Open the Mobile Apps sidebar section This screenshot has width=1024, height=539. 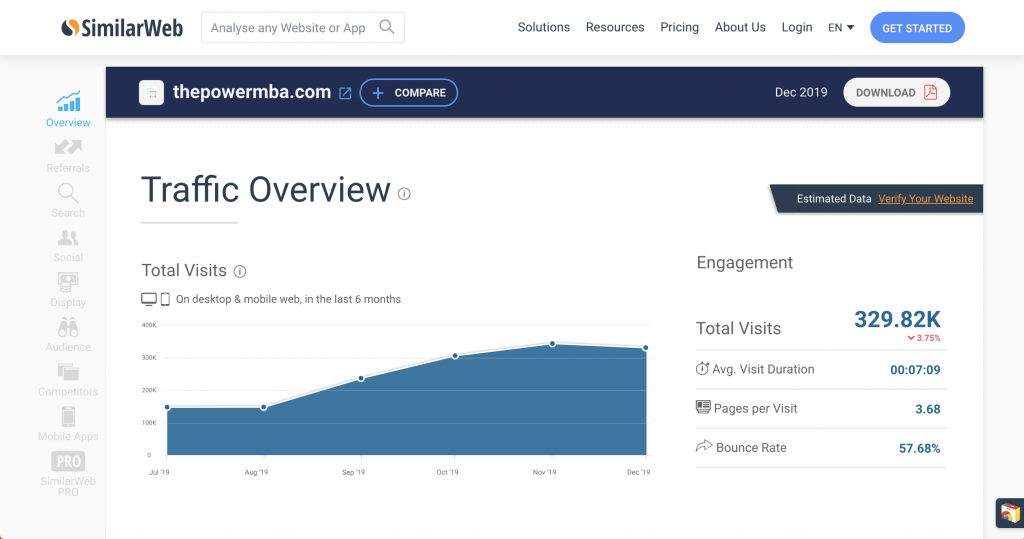[x=68, y=425]
